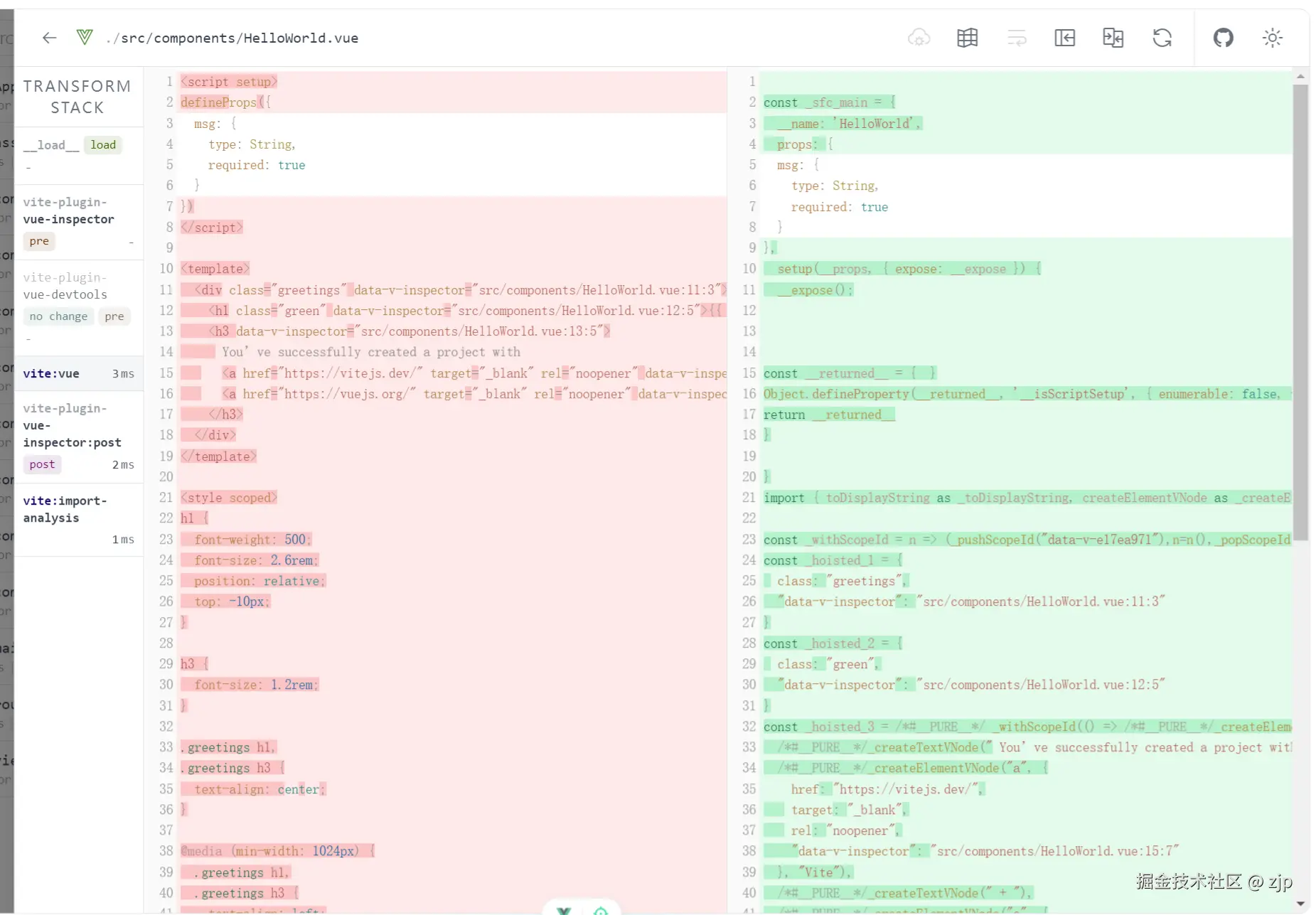The image size is (1316, 915).
Task: Click 'defineProps({' in the left pane
Action: point(225,102)
